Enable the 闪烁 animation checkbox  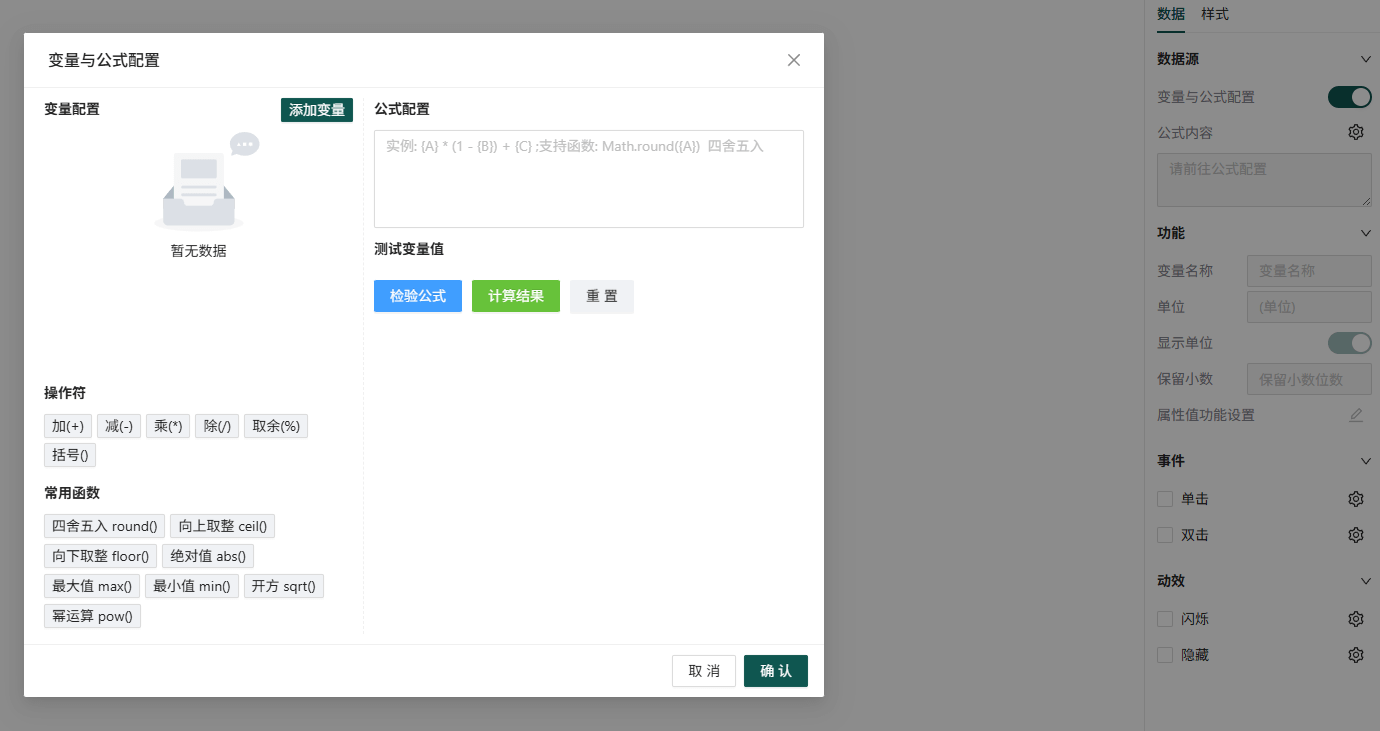pyautogui.click(x=1164, y=618)
